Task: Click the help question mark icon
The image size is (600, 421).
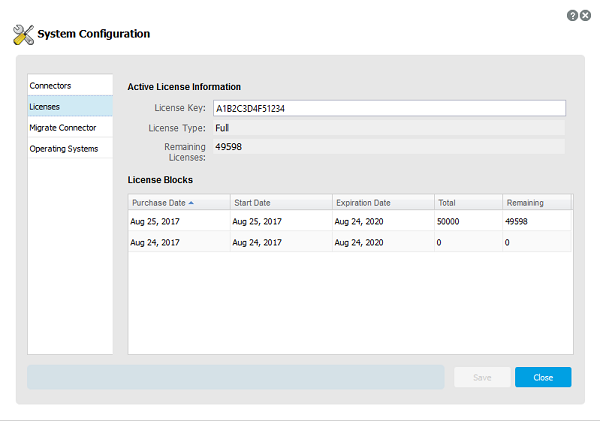Action: (572, 15)
